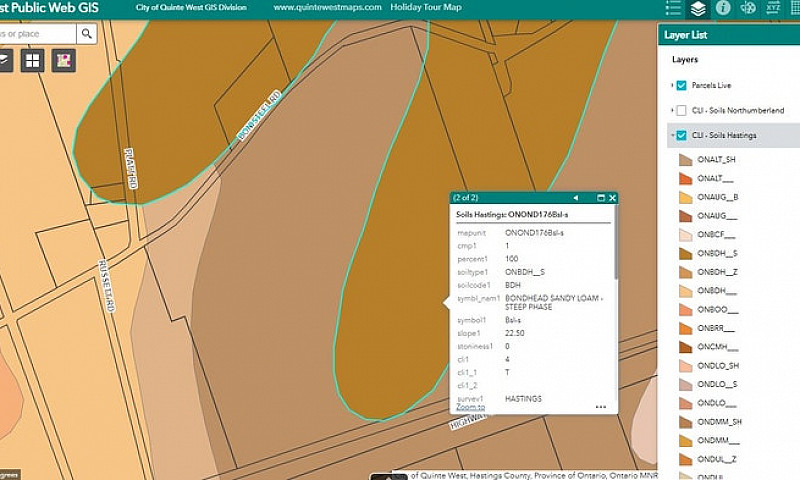Click the ONDLO__S legend label
The width and height of the screenshot is (800, 480).
[717, 384]
